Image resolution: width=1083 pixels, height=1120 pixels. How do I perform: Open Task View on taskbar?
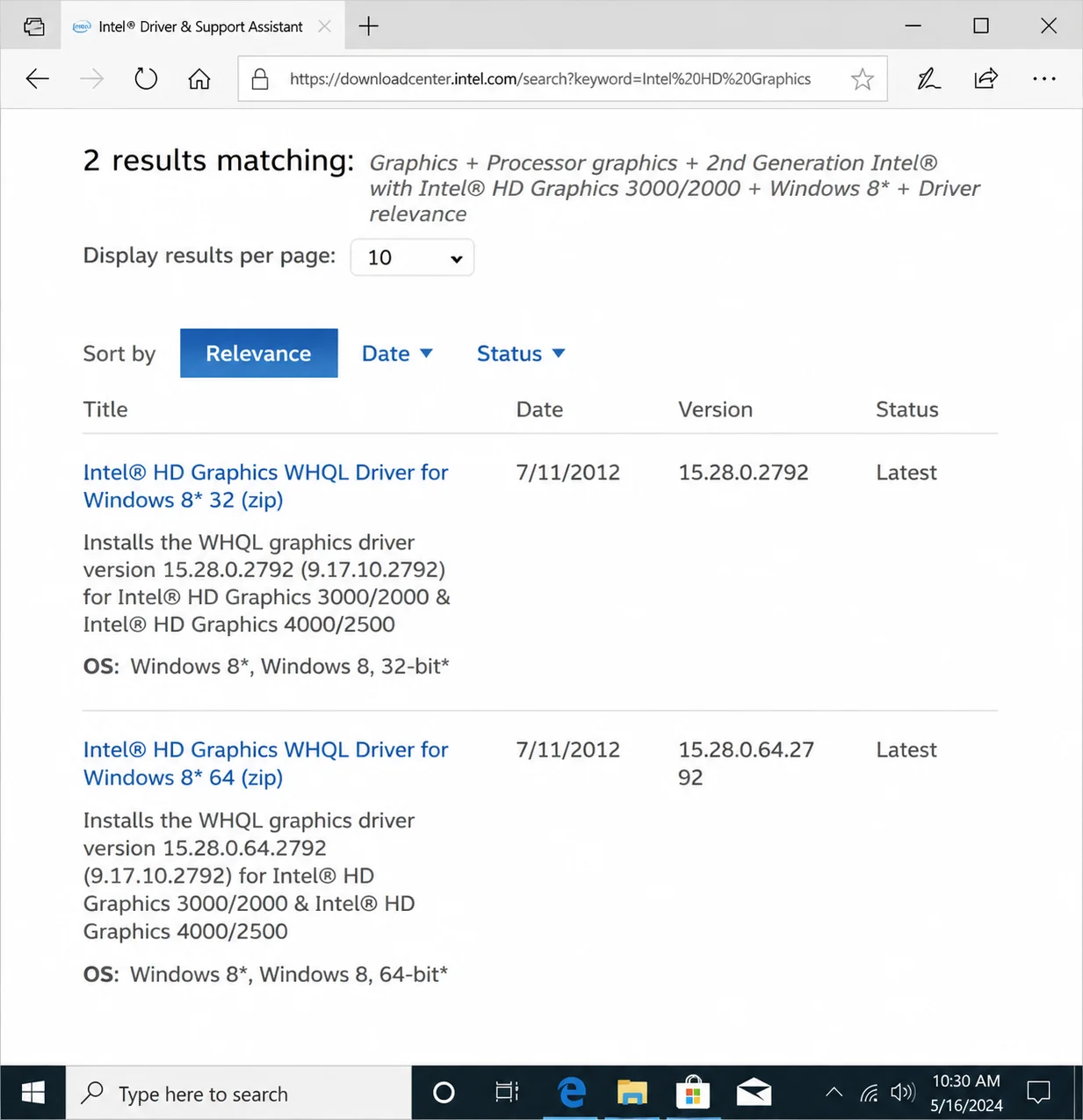507,1093
